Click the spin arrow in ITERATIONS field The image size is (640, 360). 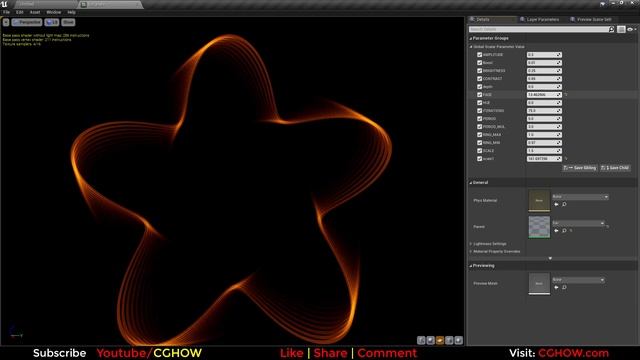click(559, 111)
